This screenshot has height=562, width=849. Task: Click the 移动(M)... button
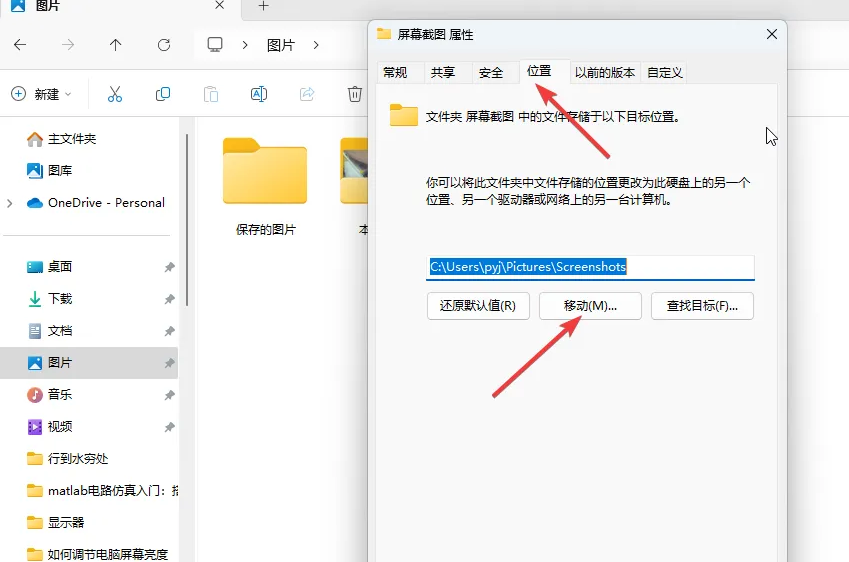point(589,306)
